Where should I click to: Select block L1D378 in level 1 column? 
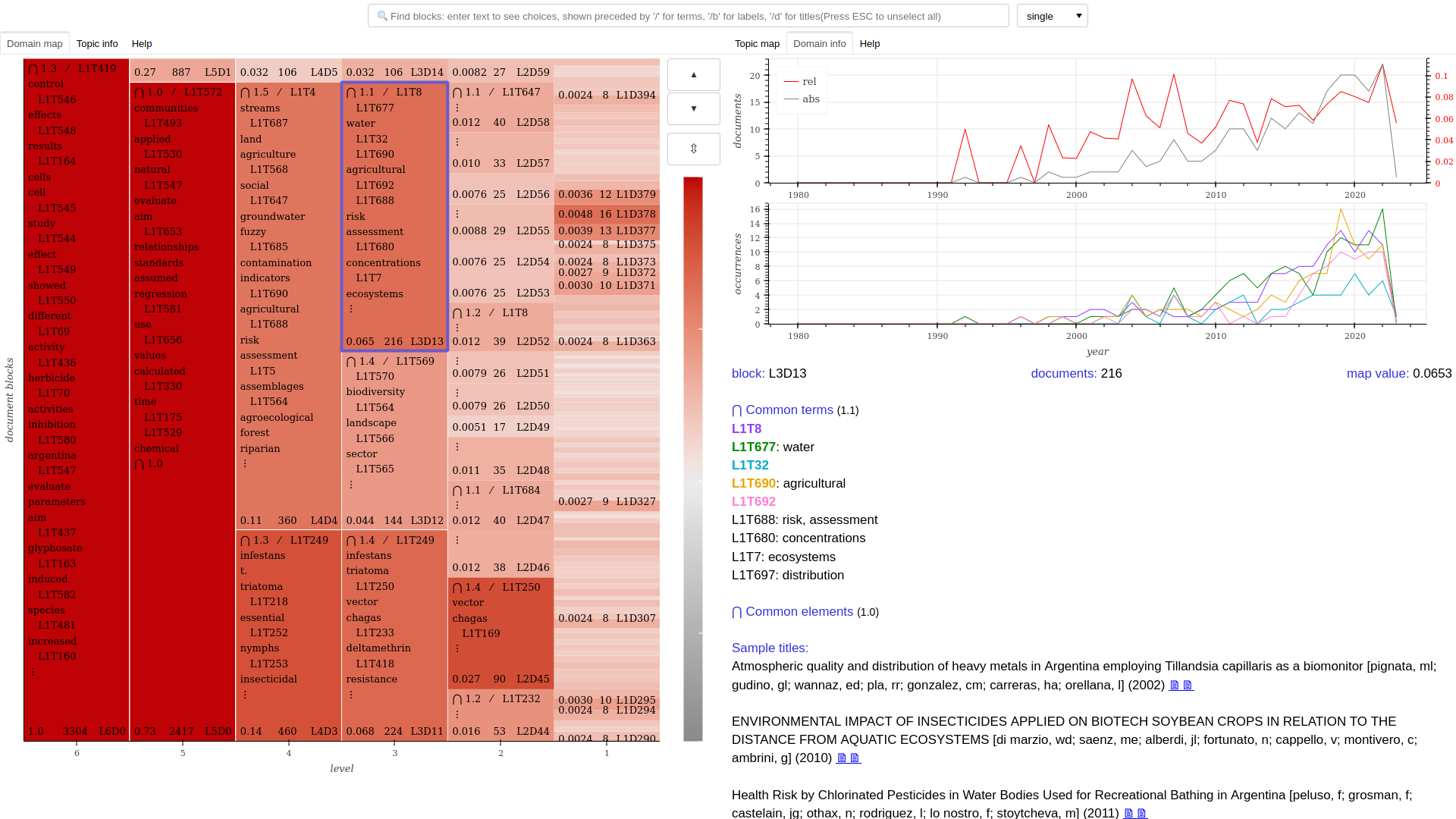click(x=607, y=215)
